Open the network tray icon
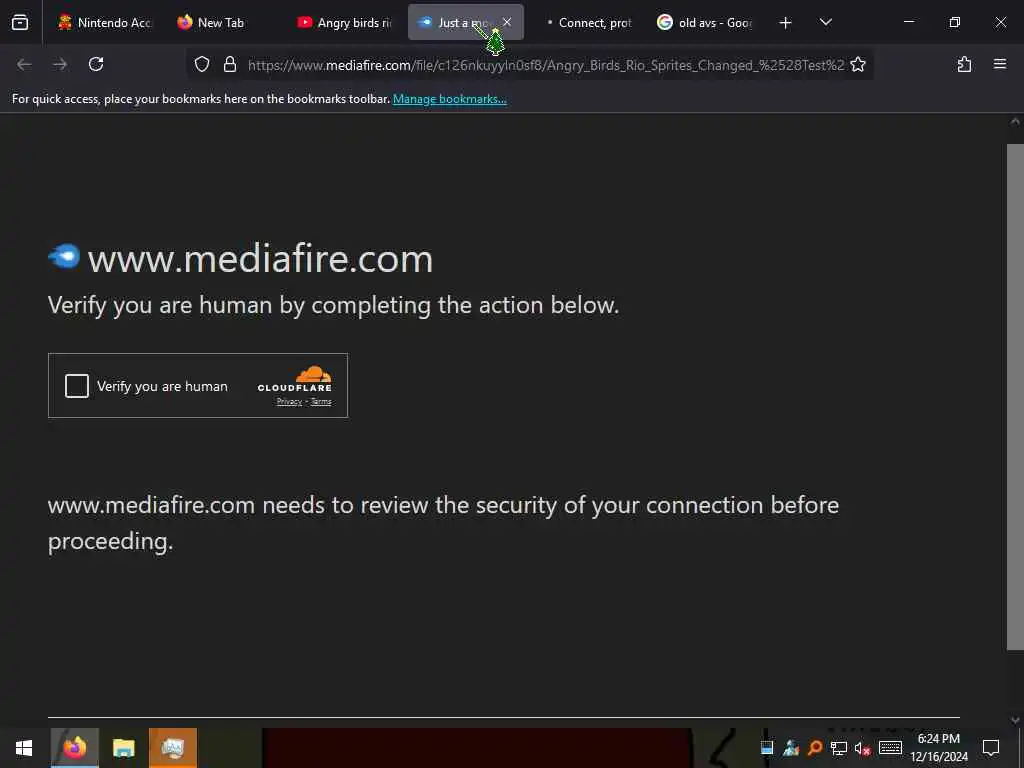 pos(839,748)
